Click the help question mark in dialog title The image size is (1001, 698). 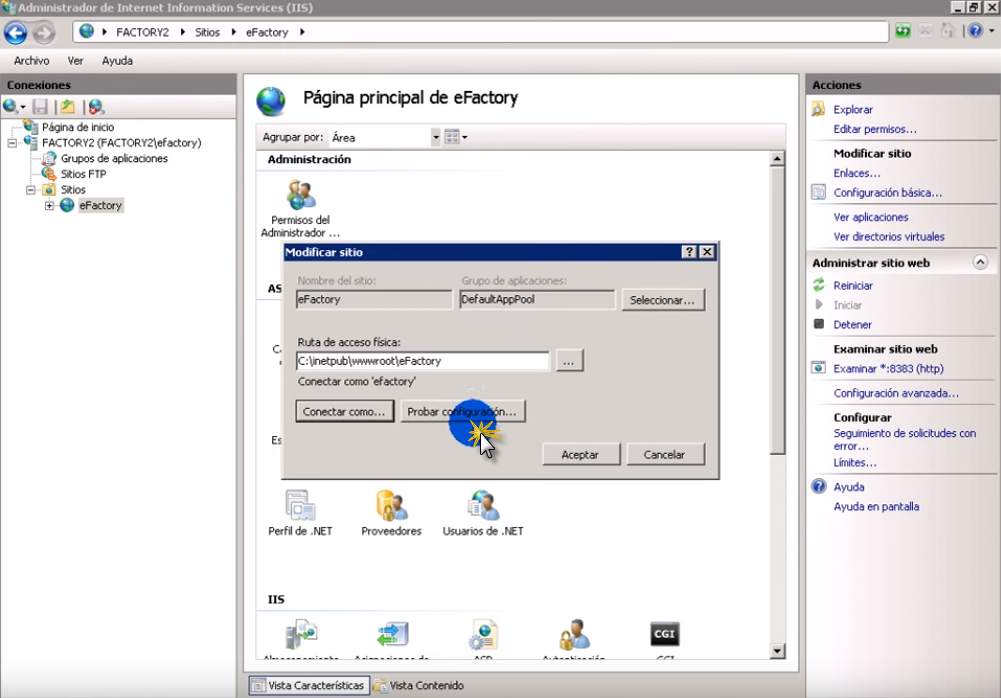[x=689, y=252]
